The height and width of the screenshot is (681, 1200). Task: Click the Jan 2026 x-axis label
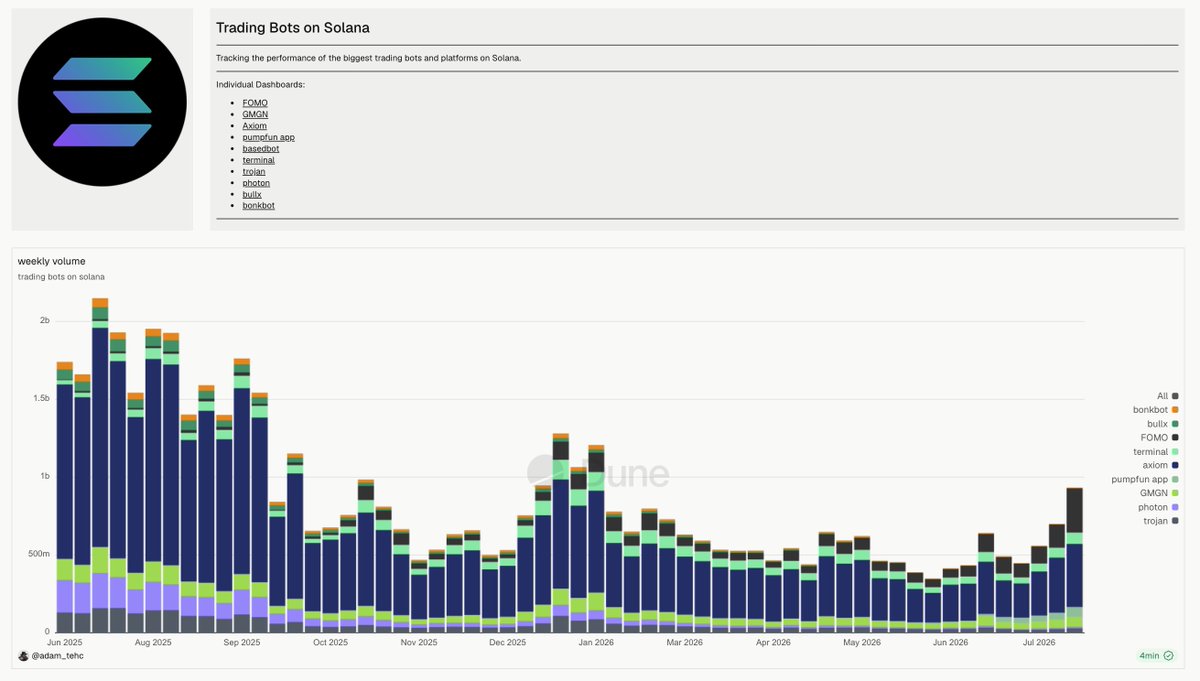(597, 643)
